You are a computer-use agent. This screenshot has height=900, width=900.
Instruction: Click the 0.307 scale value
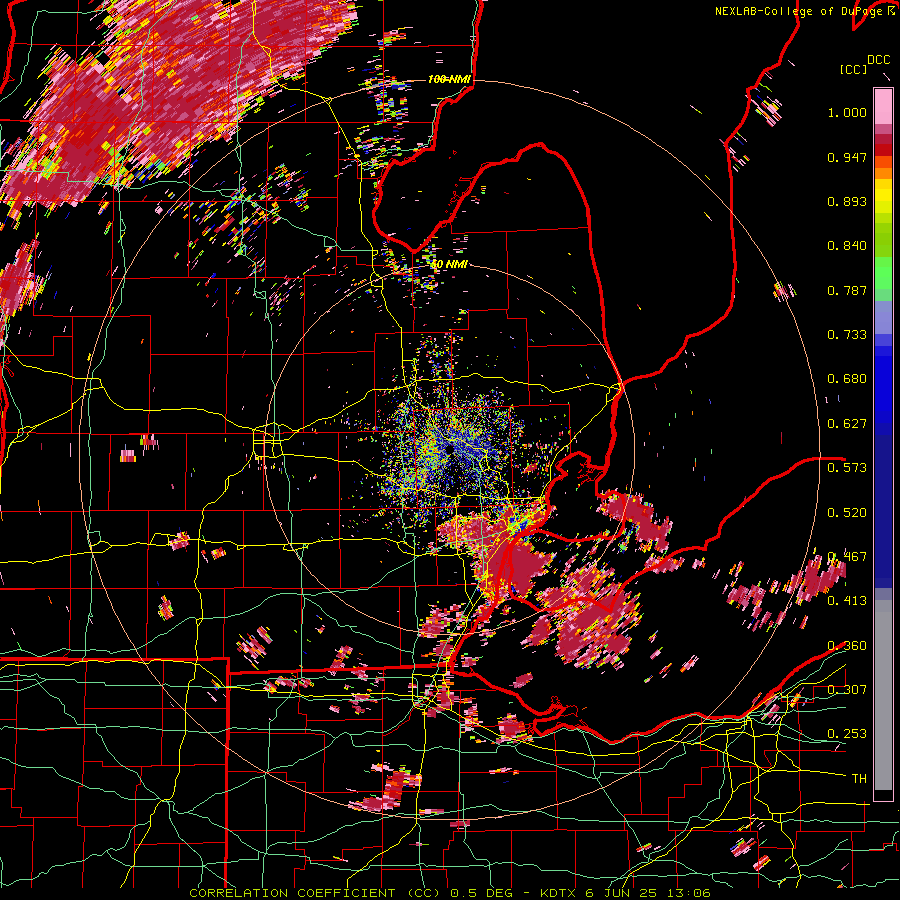(847, 689)
